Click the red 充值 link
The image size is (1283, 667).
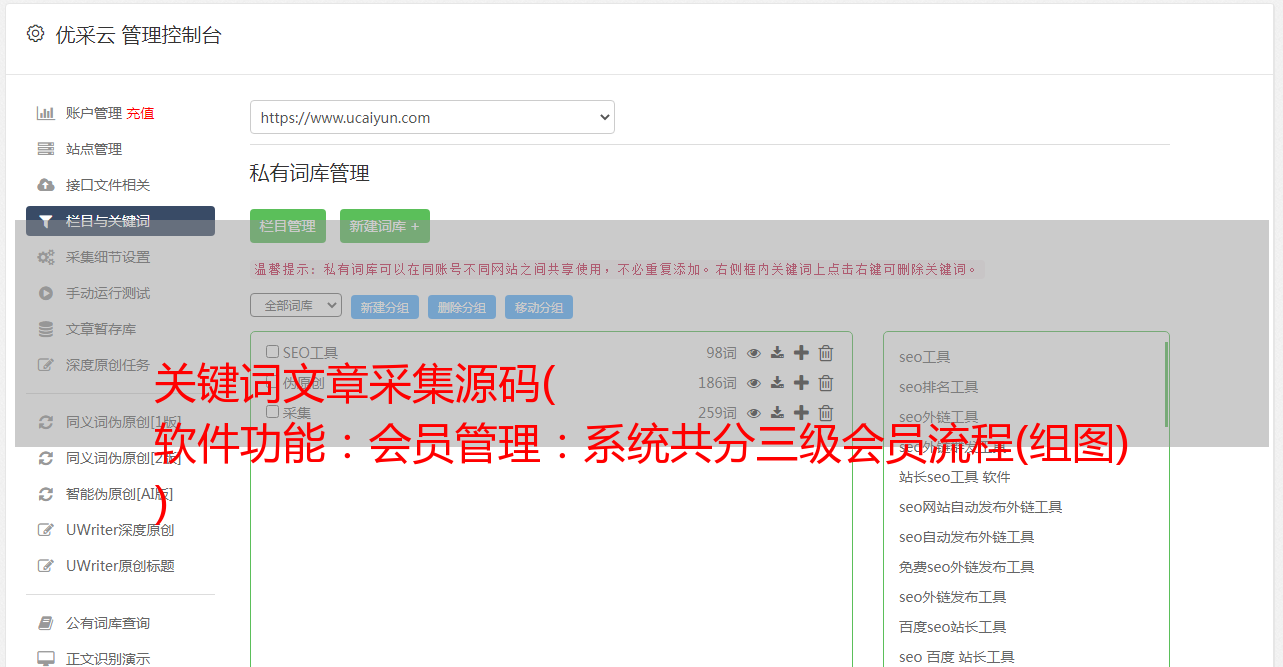click(x=140, y=113)
